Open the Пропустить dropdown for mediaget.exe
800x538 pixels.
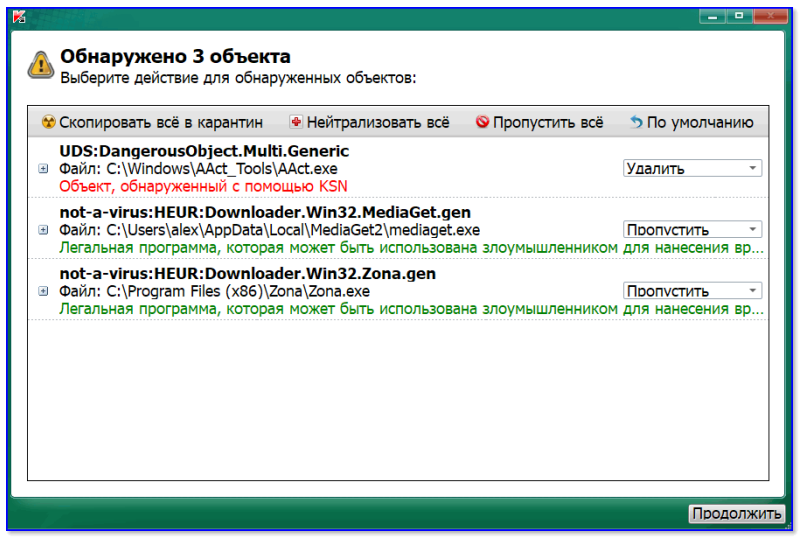tap(692, 230)
